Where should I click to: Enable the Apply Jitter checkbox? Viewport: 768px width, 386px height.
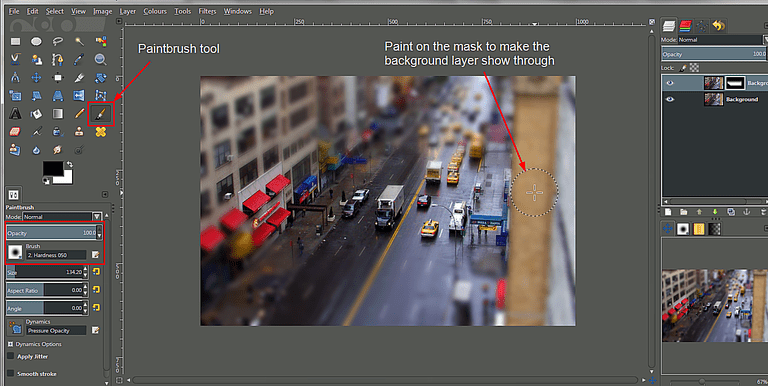pyautogui.click(x=11, y=356)
